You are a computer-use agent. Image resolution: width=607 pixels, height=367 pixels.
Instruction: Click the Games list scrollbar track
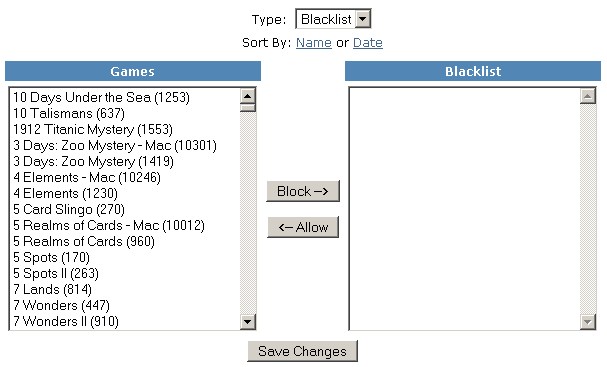pos(247,213)
